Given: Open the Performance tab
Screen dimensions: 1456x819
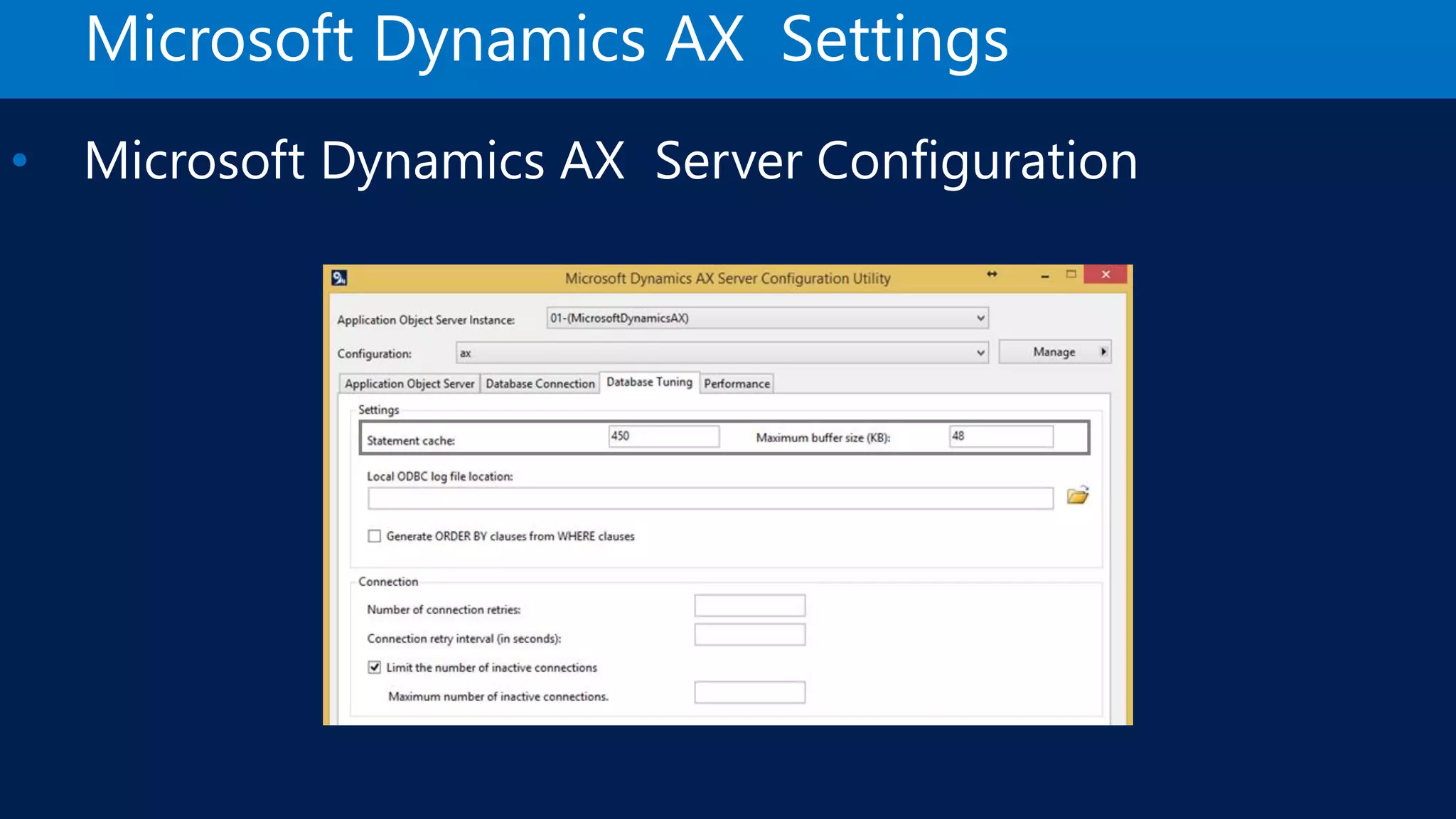Looking at the screenshot, I should pyautogui.click(x=737, y=384).
